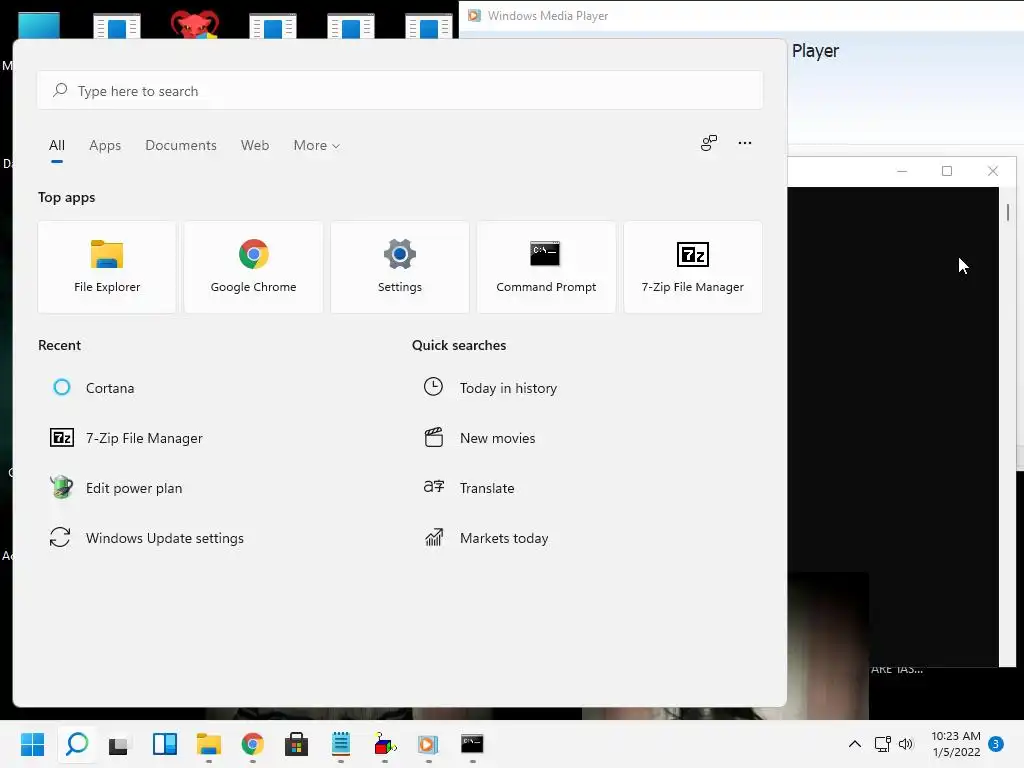Open colored blocks app on taskbar
Screen dimensions: 1024x768
(385, 744)
